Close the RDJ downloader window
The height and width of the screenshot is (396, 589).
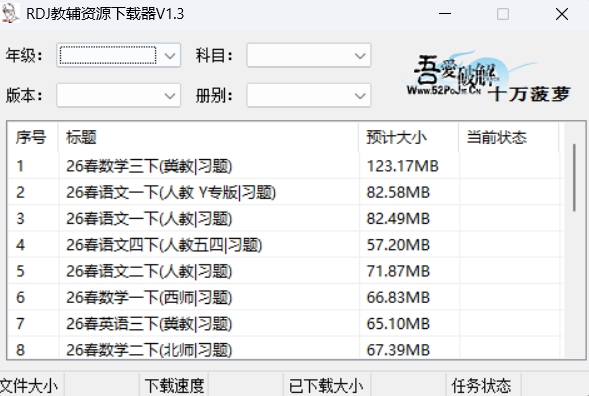click(562, 14)
